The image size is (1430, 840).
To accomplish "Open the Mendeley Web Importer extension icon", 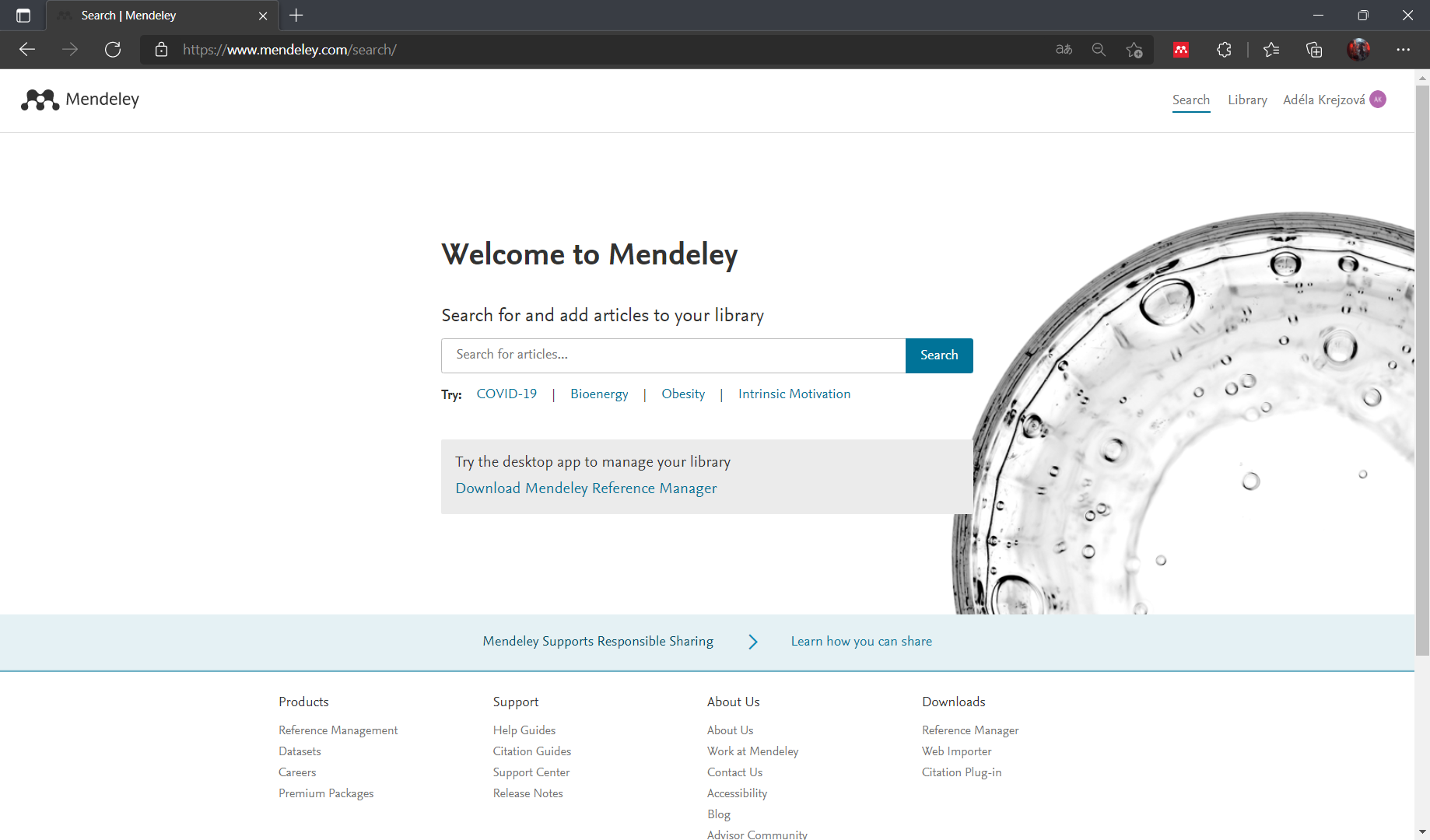I will pos(1181,50).
